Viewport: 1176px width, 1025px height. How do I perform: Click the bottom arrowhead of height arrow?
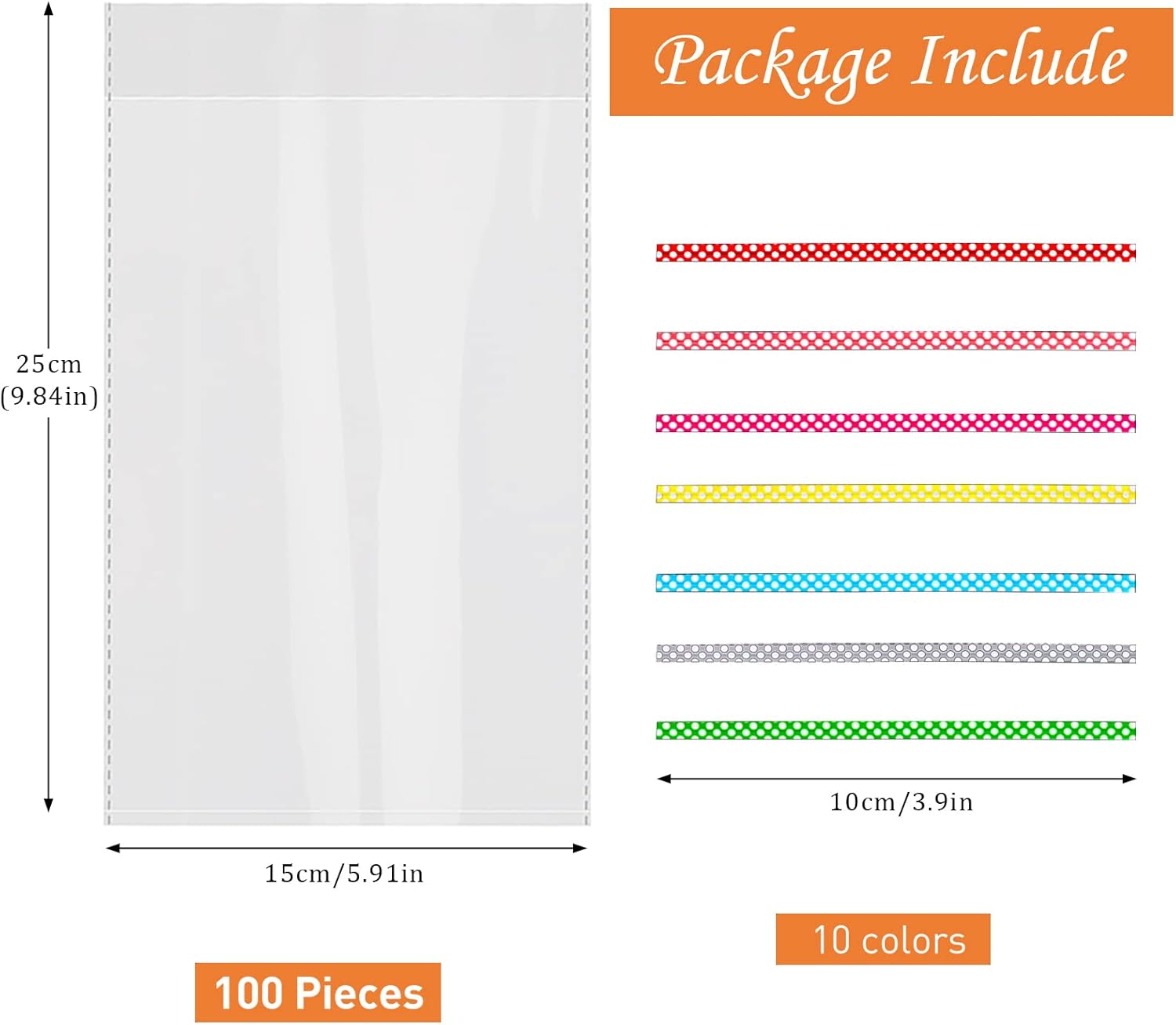click(x=49, y=805)
